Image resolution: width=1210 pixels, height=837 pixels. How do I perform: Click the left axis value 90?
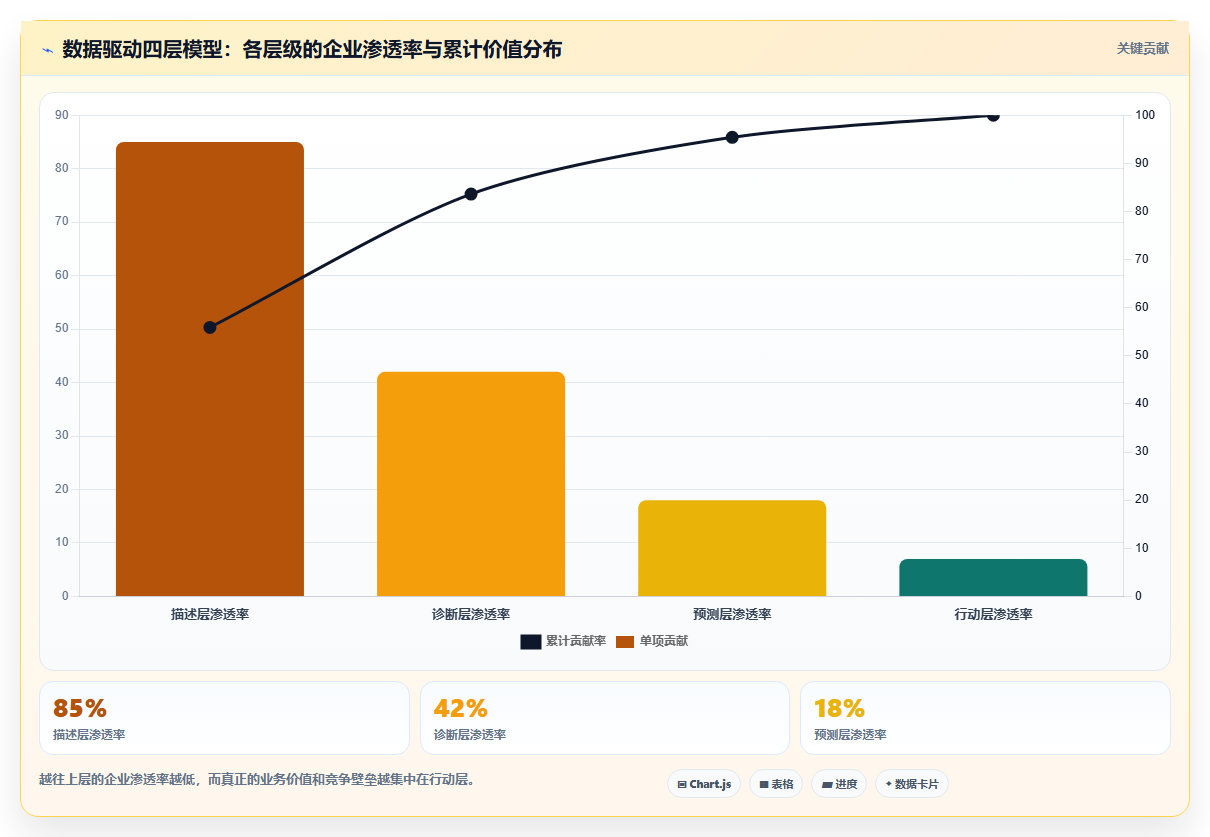[62, 115]
